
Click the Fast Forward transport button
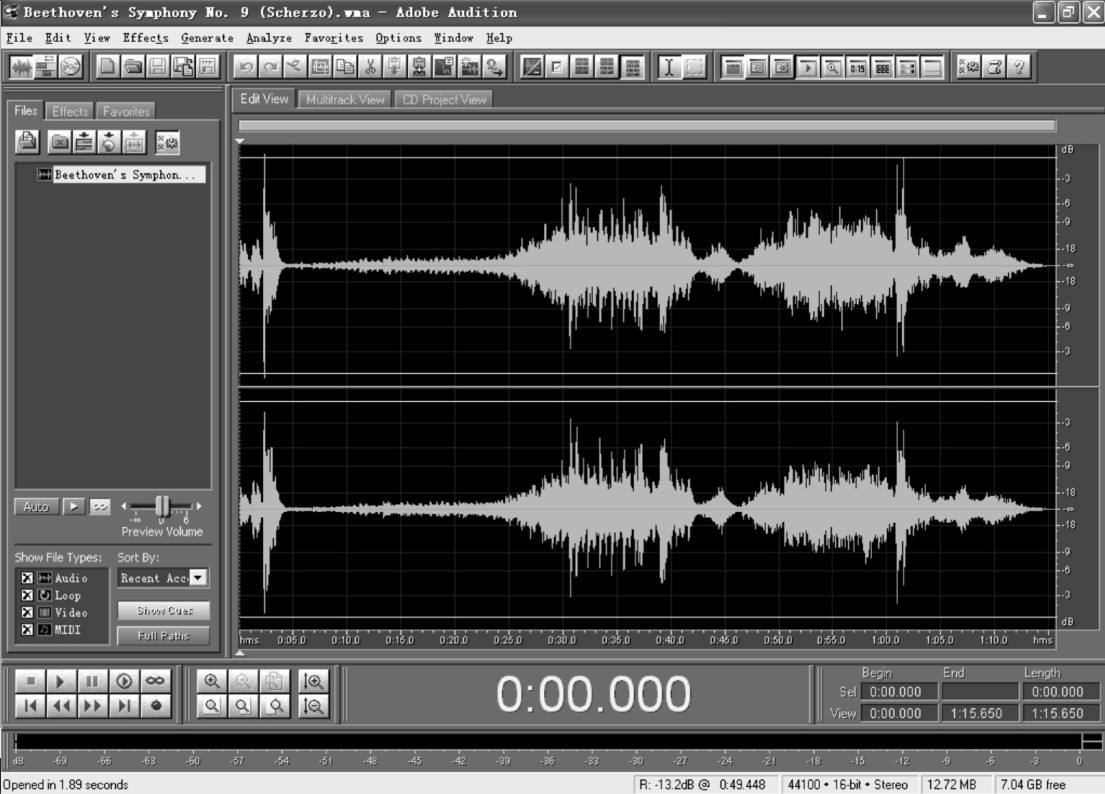pyautogui.click(x=92, y=705)
